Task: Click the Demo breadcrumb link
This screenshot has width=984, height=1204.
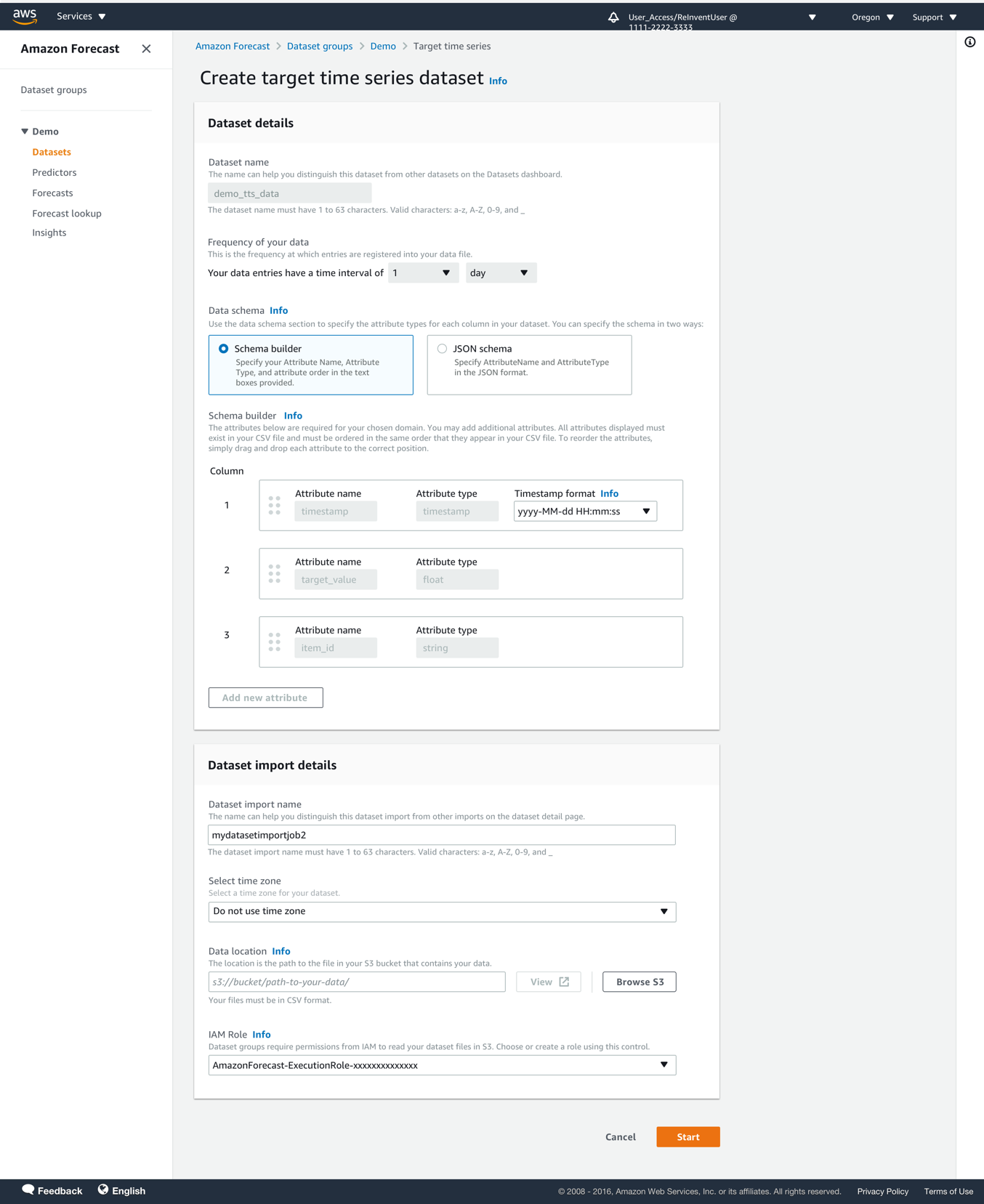Action: click(x=383, y=46)
